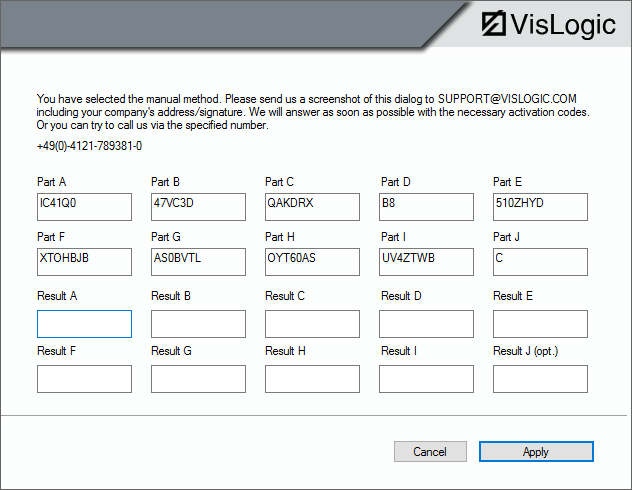The height and width of the screenshot is (490, 632).
Task: Click Part H field showing OYT60AS
Action: click(312, 262)
